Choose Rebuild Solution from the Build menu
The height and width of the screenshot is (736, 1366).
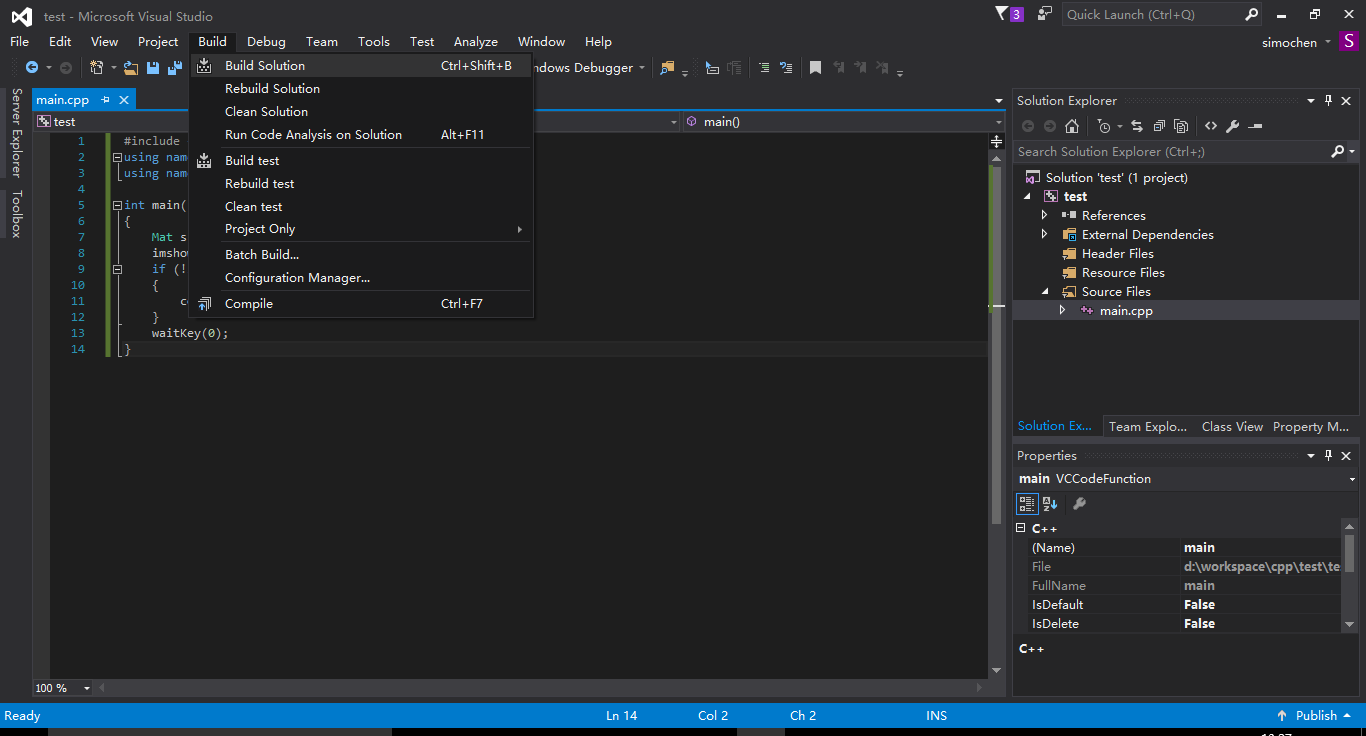361,89
